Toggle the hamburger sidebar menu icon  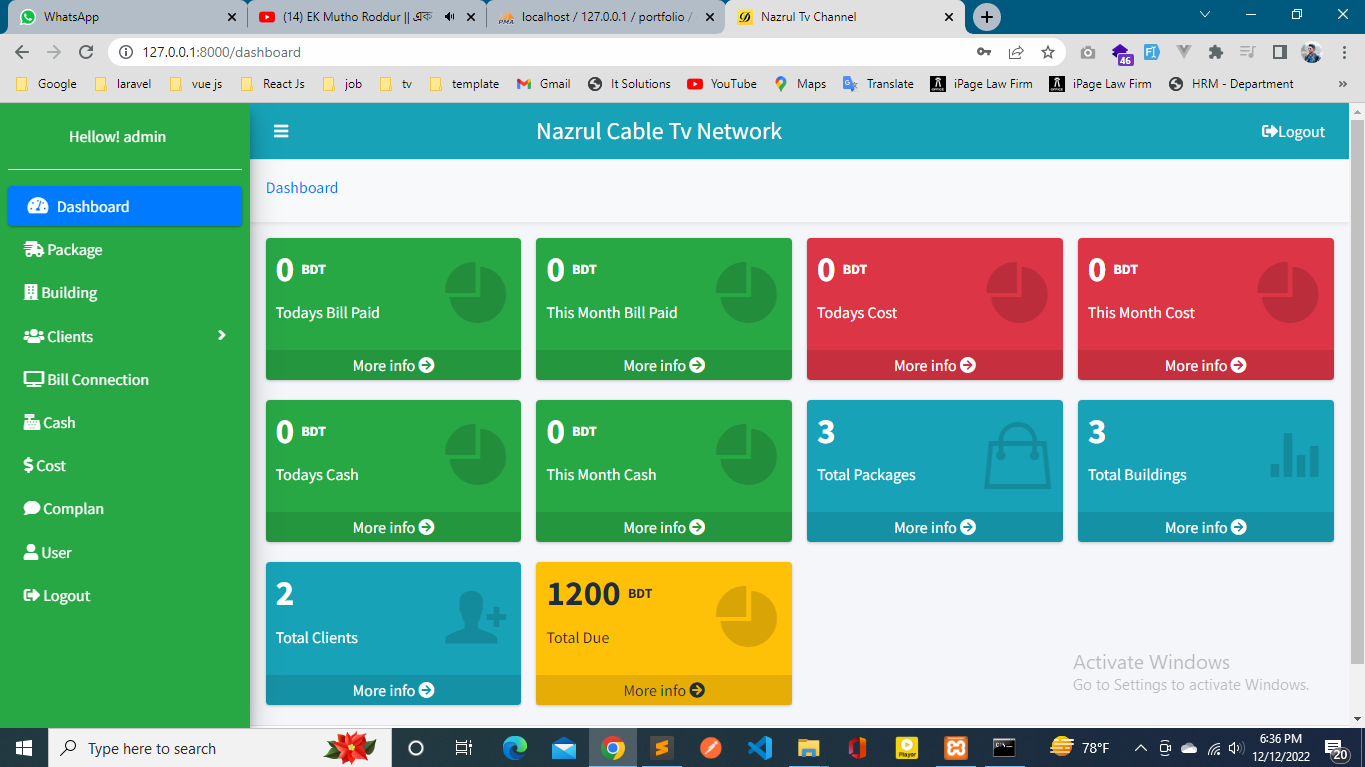[281, 131]
